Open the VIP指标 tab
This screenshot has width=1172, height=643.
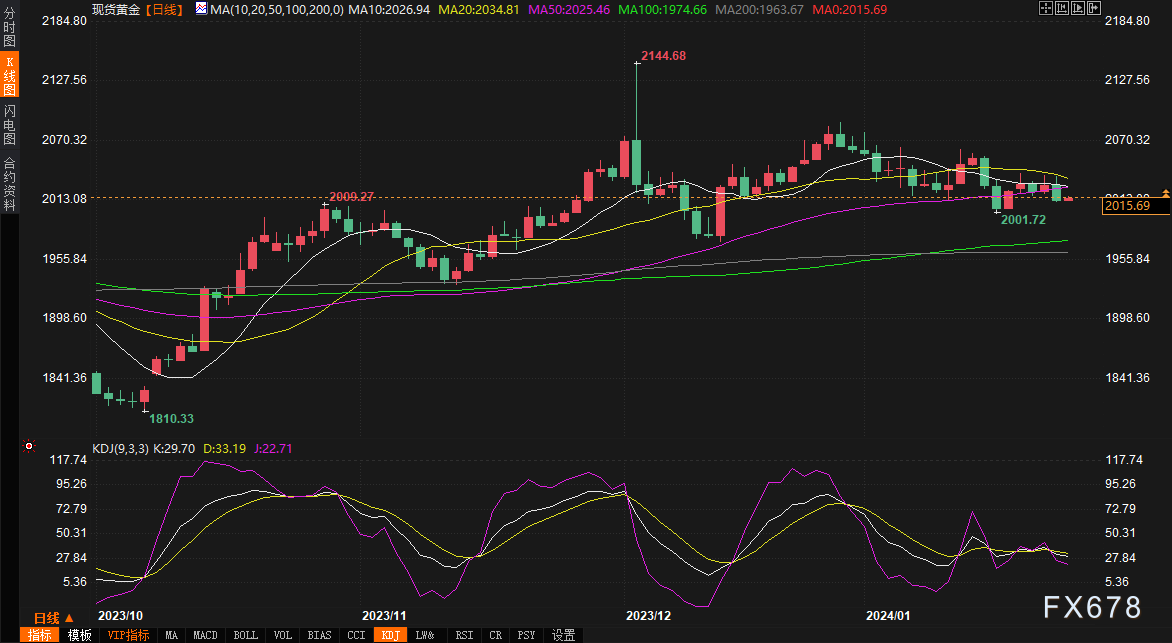coord(128,635)
